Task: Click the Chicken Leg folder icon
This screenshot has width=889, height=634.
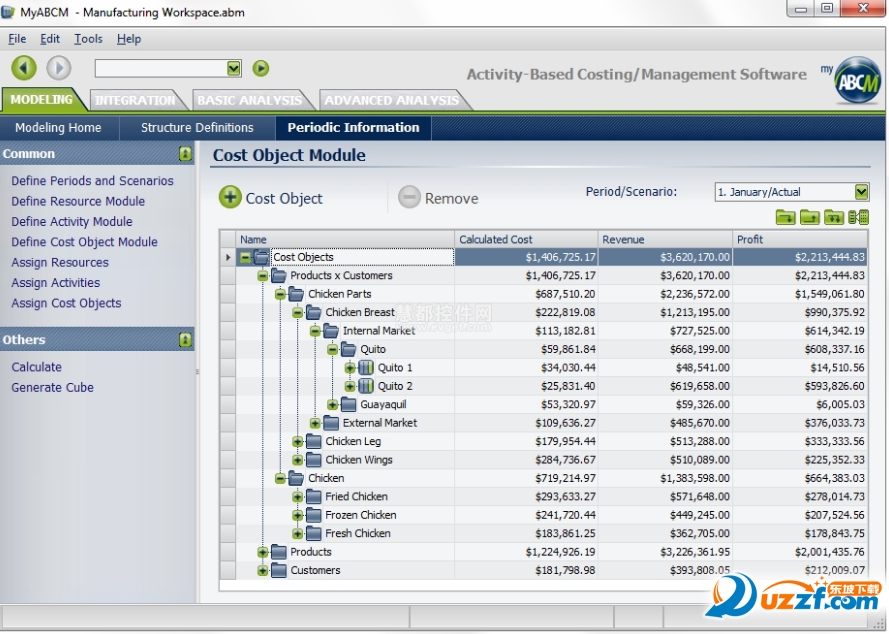Action: click(314, 441)
